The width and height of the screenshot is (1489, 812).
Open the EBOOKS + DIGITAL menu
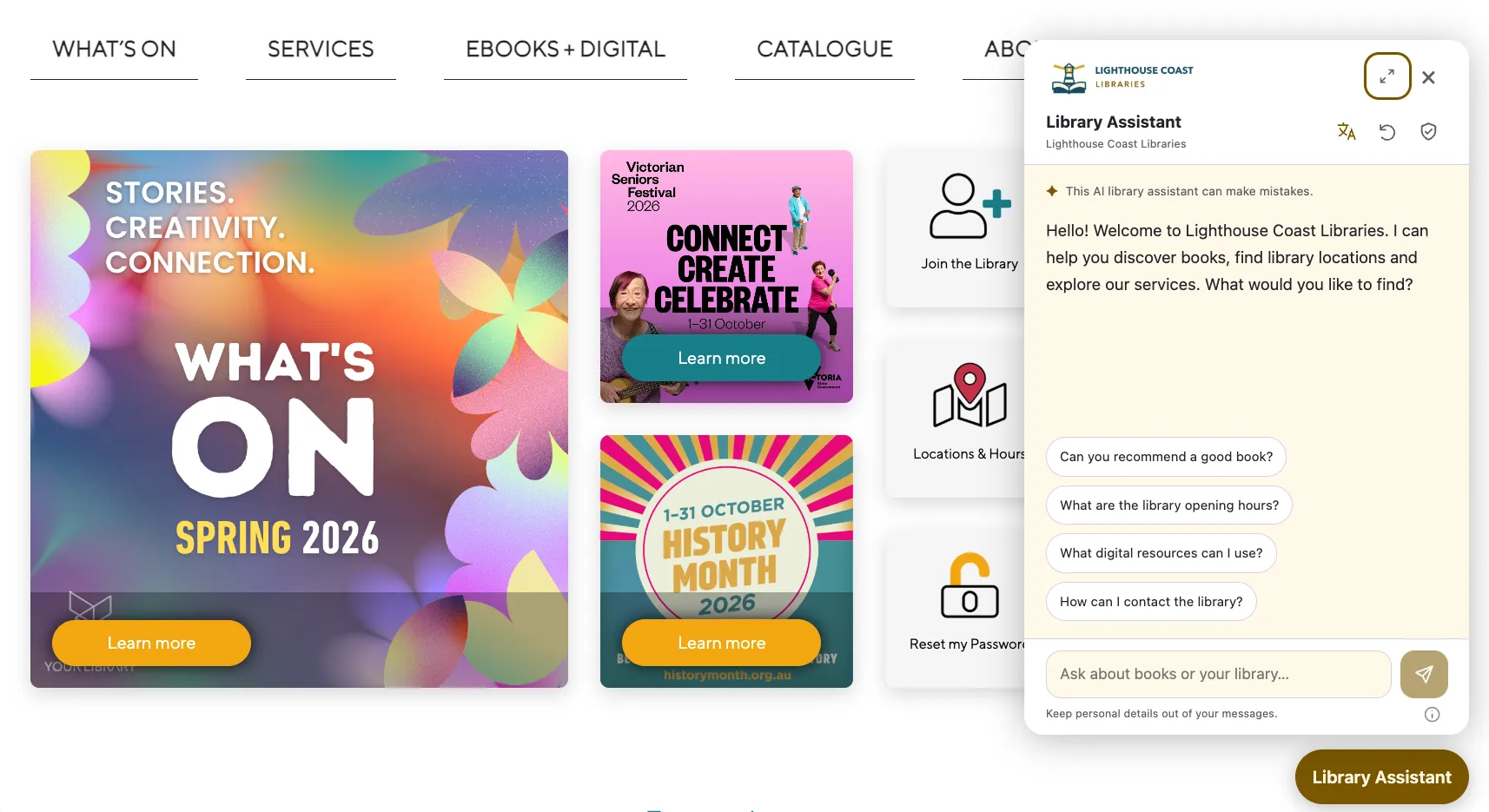coord(566,50)
